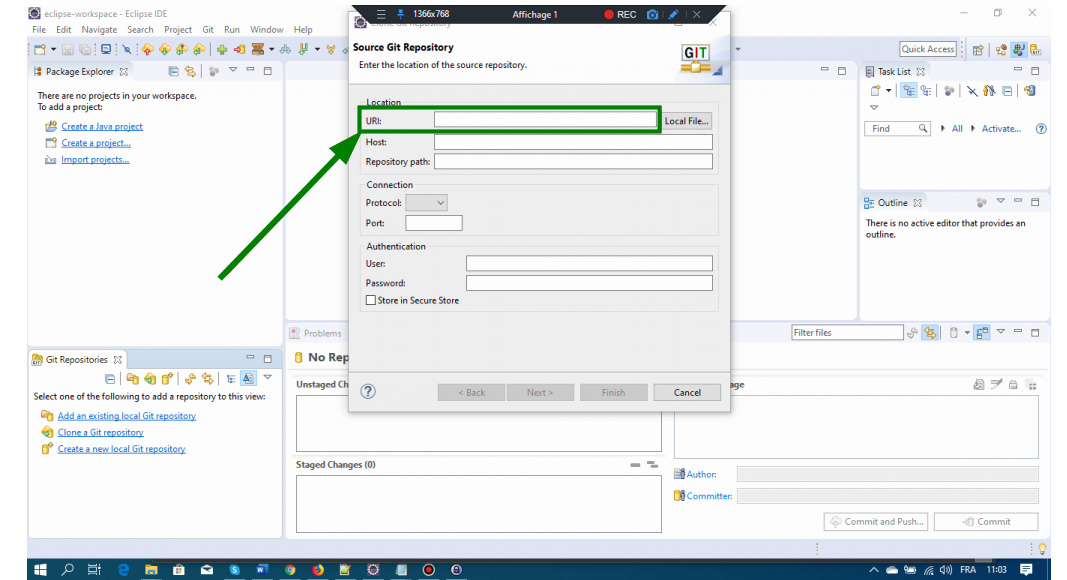The height and width of the screenshot is (580, 1067).
Task: Click the Create a new local Git repository link
Action: (121, 449)
